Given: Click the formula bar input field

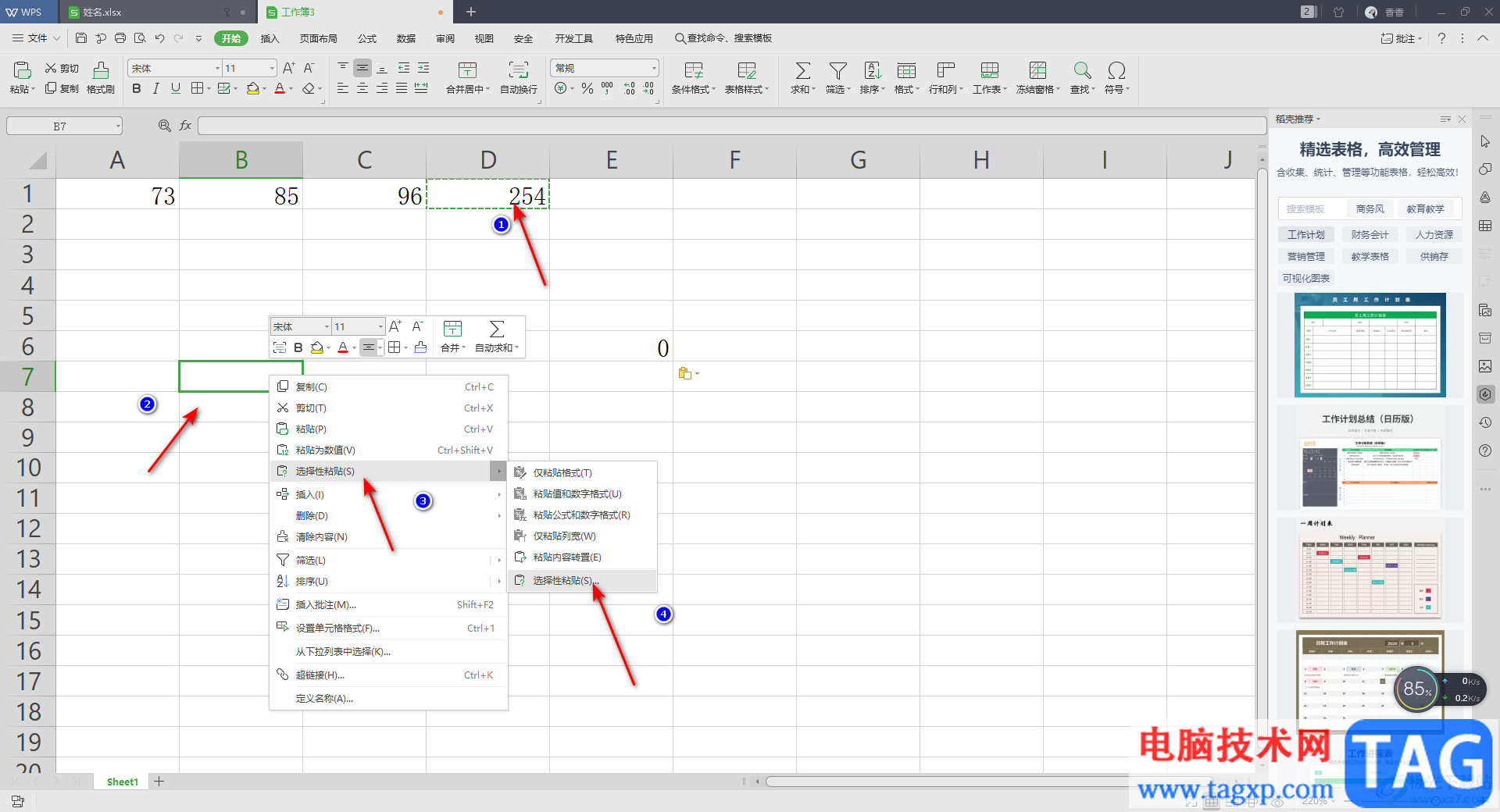Looking at the screenshot, I should pyautogui.click(x=732, y=126).
